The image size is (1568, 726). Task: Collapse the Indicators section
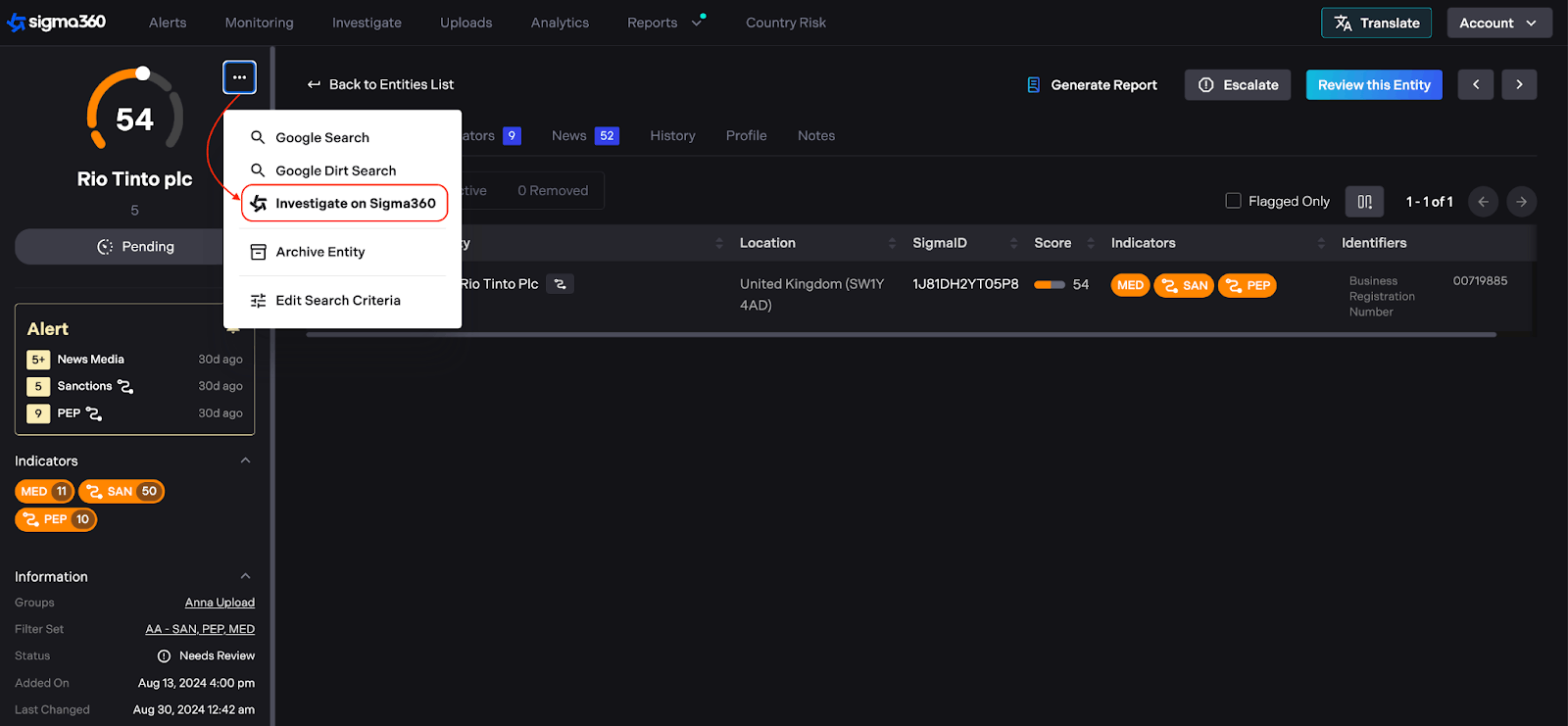click(245, 460)
